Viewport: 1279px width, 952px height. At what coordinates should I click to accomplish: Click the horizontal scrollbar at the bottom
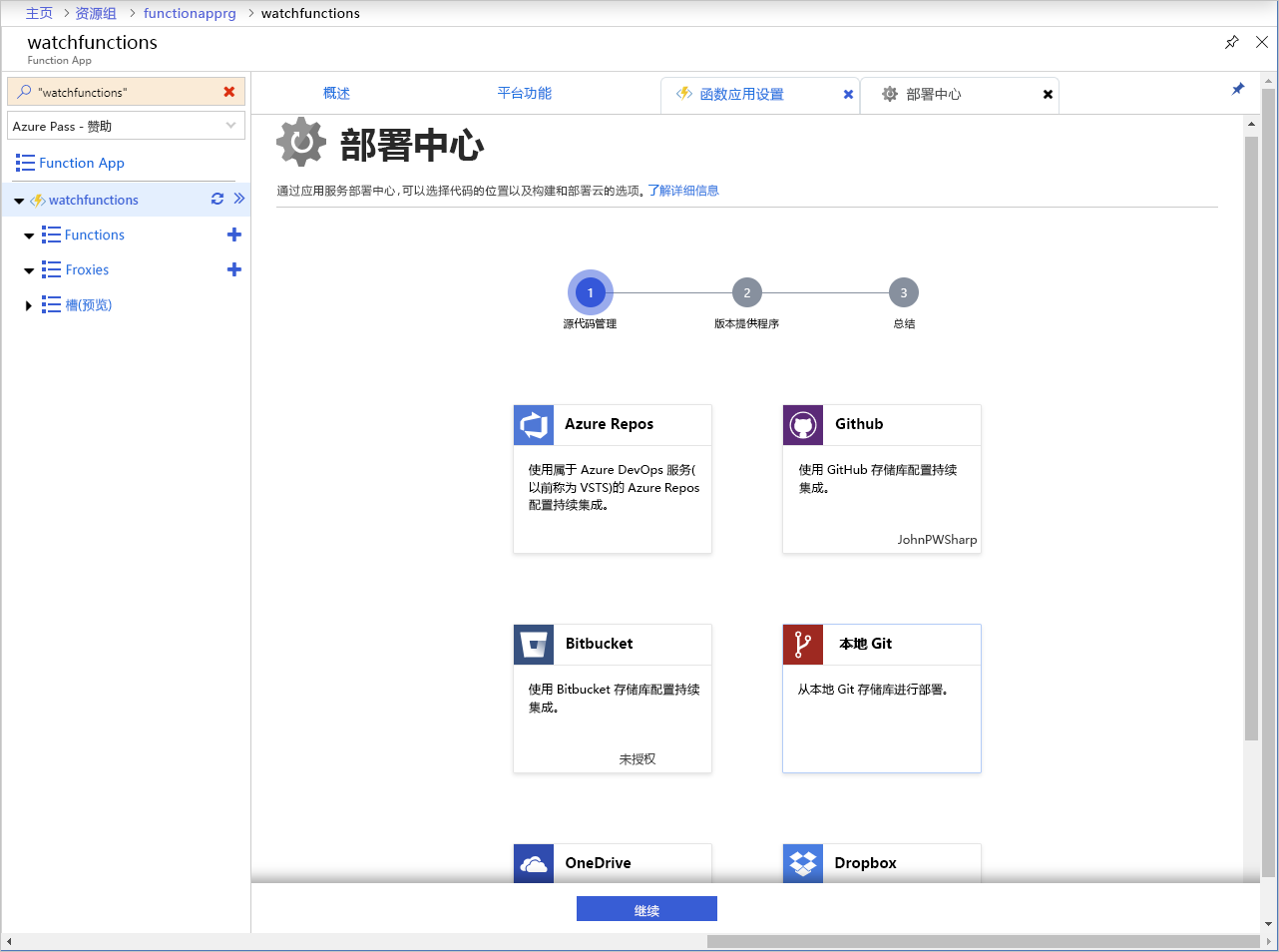tap(983, 941)
